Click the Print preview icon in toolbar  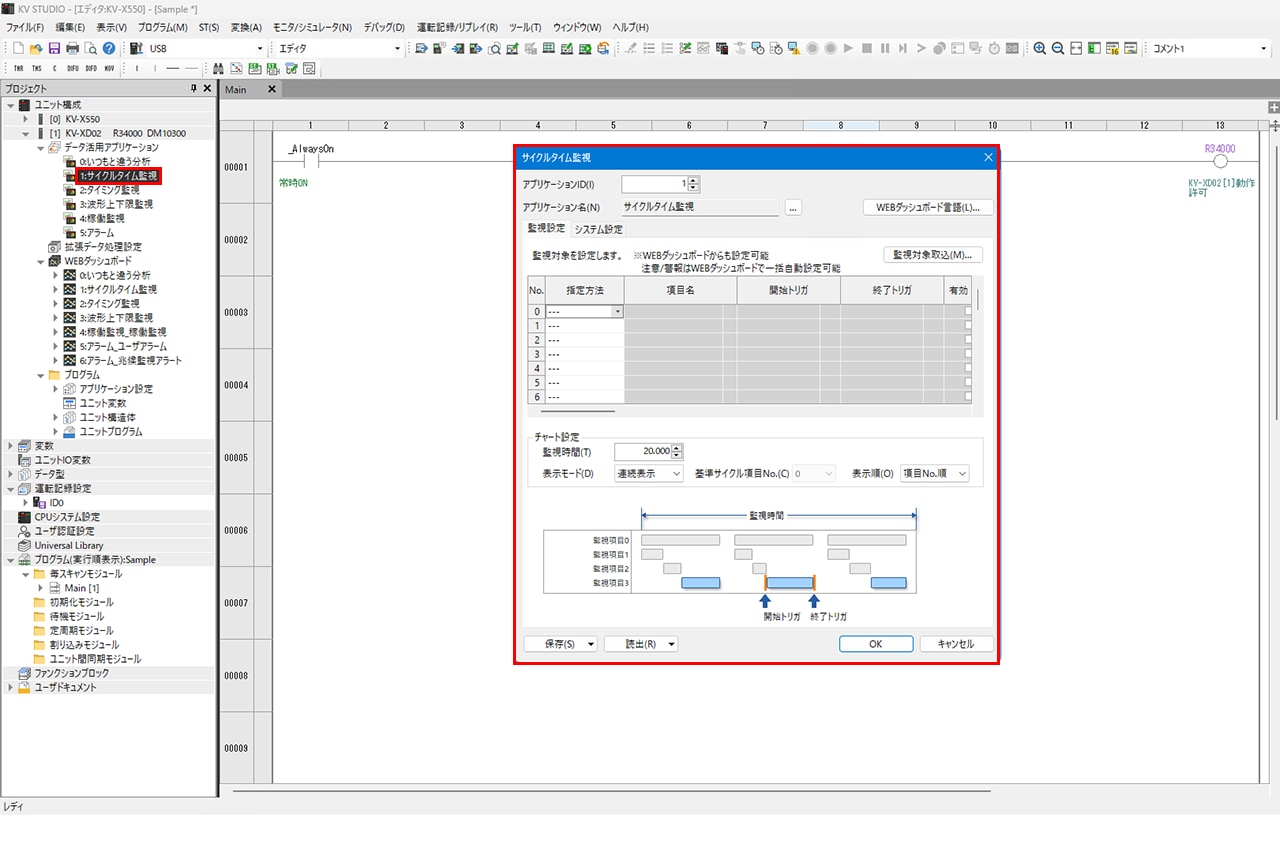pyautogui.click(x=90, y=48)
